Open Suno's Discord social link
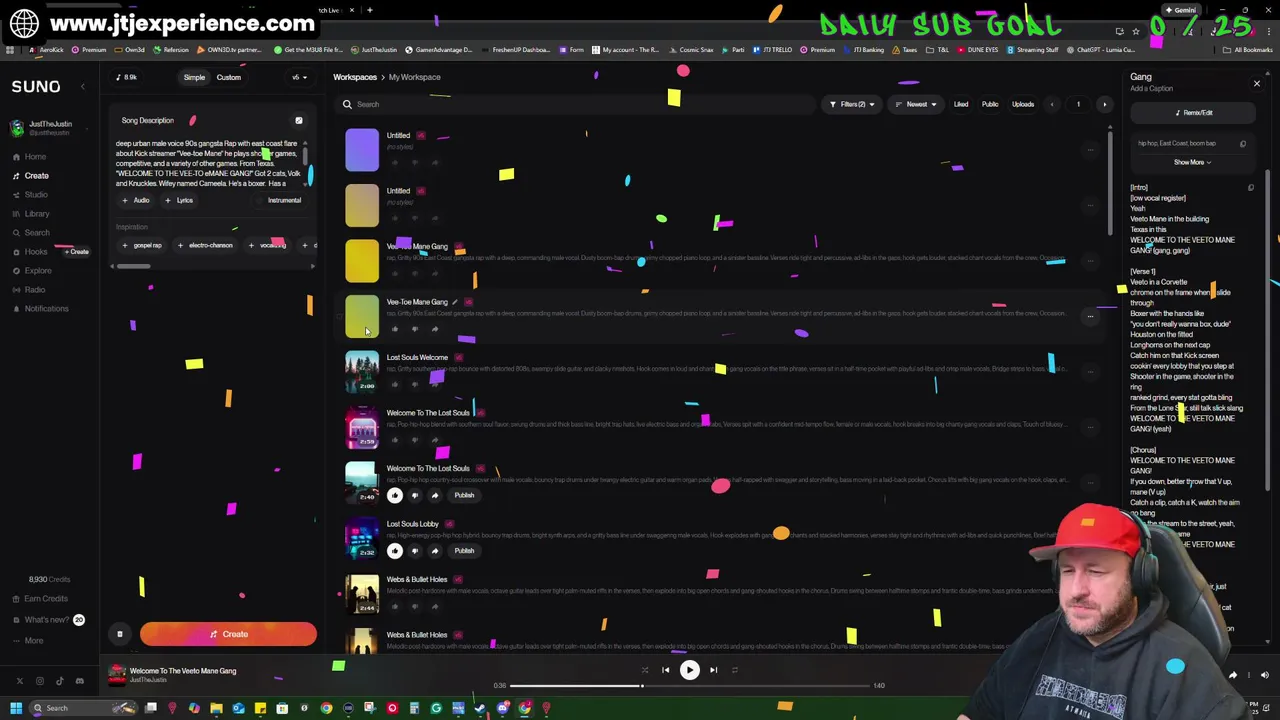 [x=79, y=681]
